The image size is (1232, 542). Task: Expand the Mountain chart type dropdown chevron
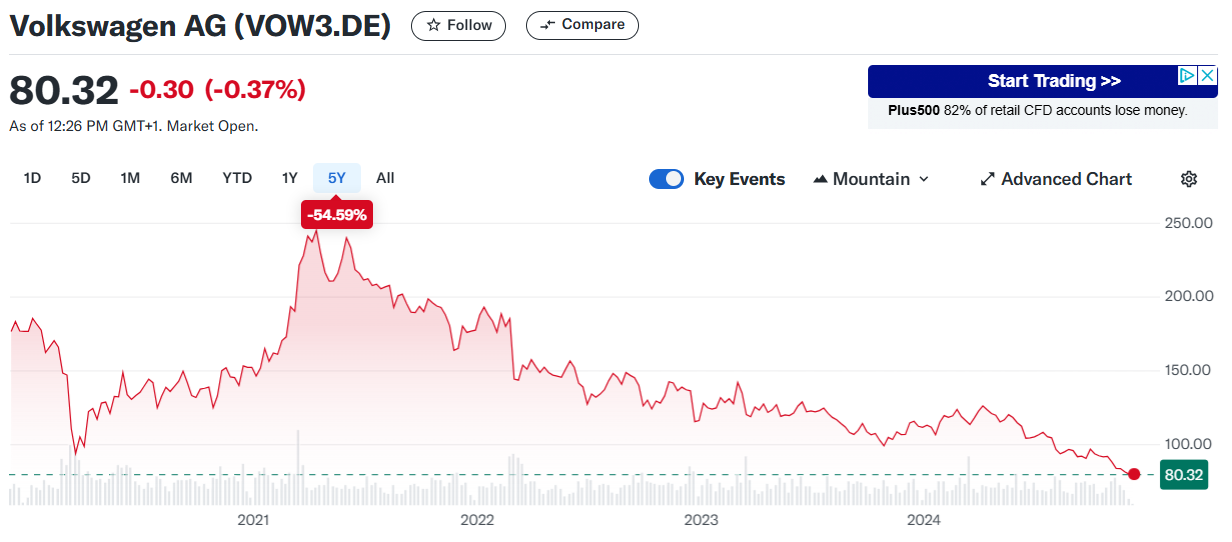coord(923,179)
